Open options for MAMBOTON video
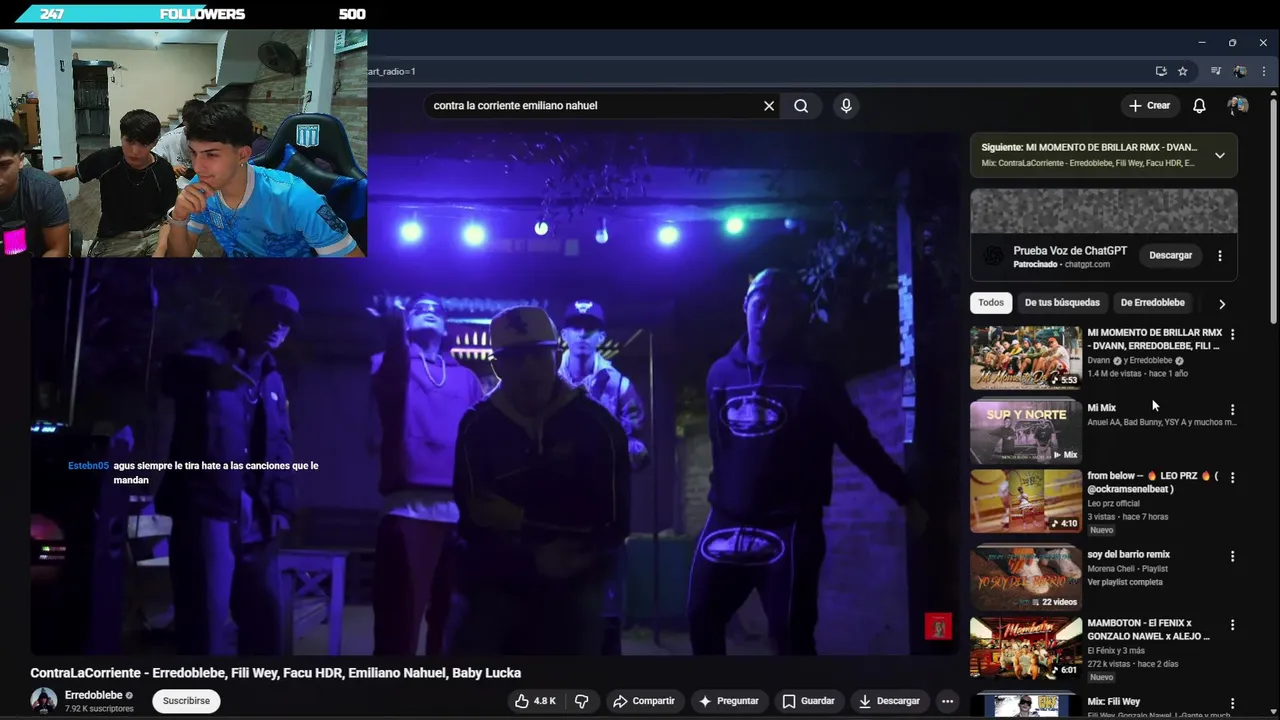1280x720 pixels. point(1232,625)
